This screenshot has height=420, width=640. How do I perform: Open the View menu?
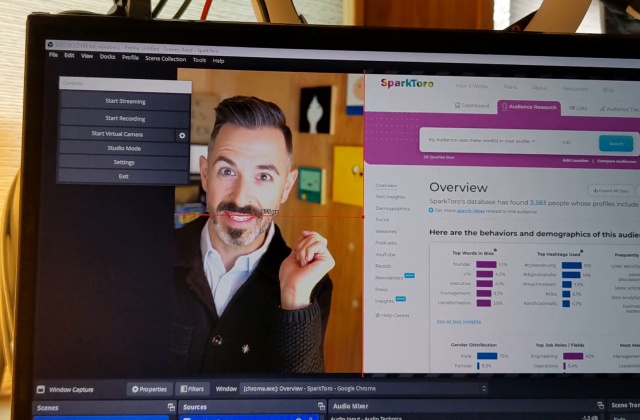87,56
